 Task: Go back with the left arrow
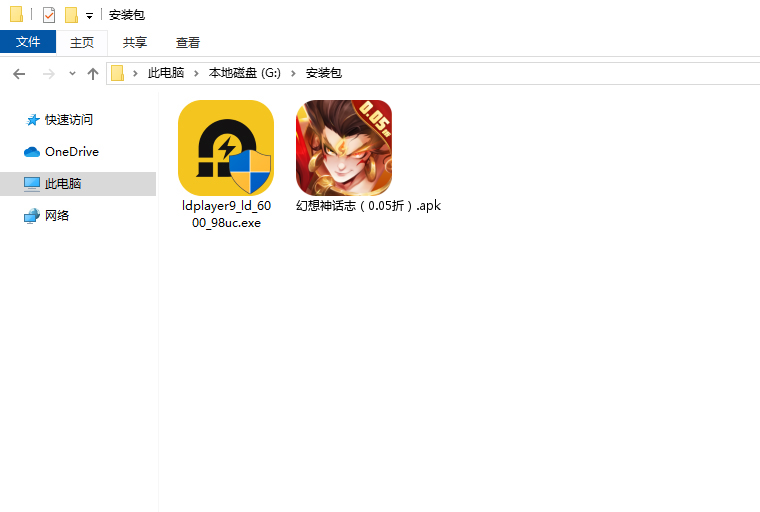[19, 74]
